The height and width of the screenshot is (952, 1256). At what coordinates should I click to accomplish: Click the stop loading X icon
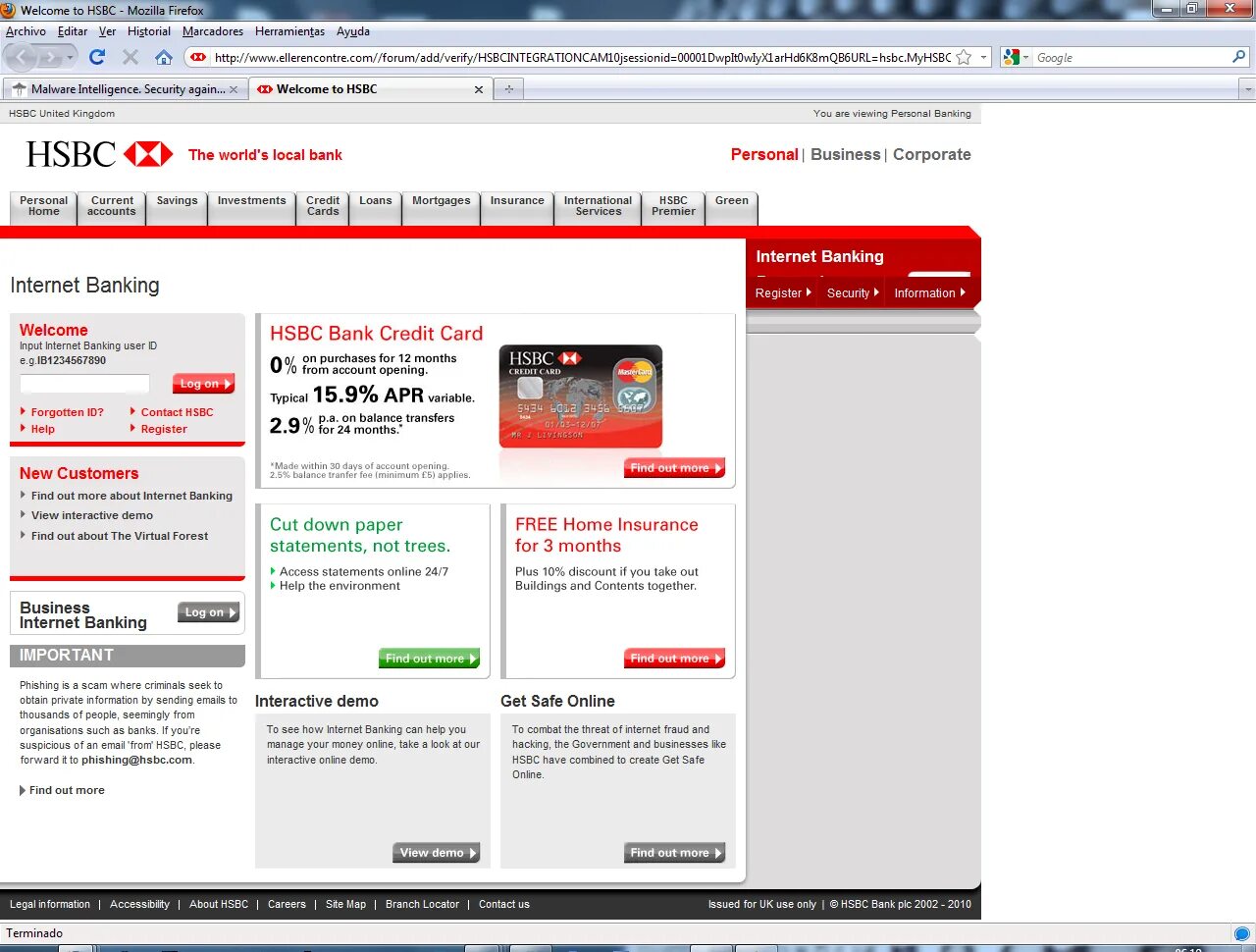coord(131,57)
